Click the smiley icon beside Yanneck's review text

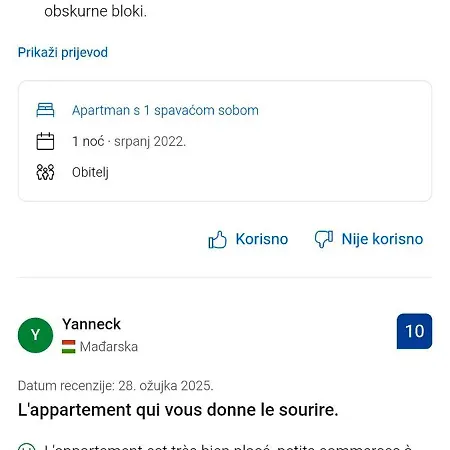click(27, 447)
